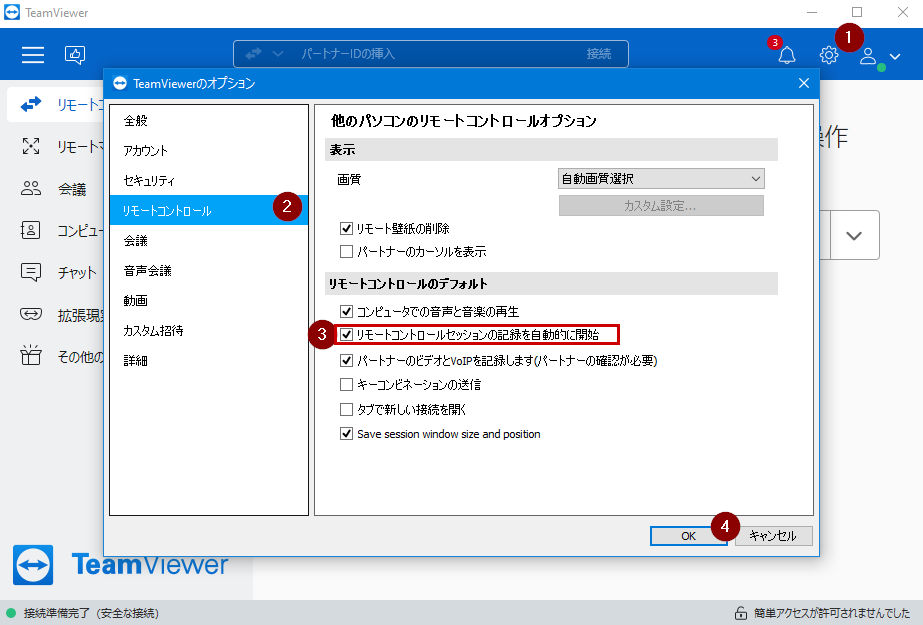
Task: Click the green connection status indicator
Action: pos(11,613)
